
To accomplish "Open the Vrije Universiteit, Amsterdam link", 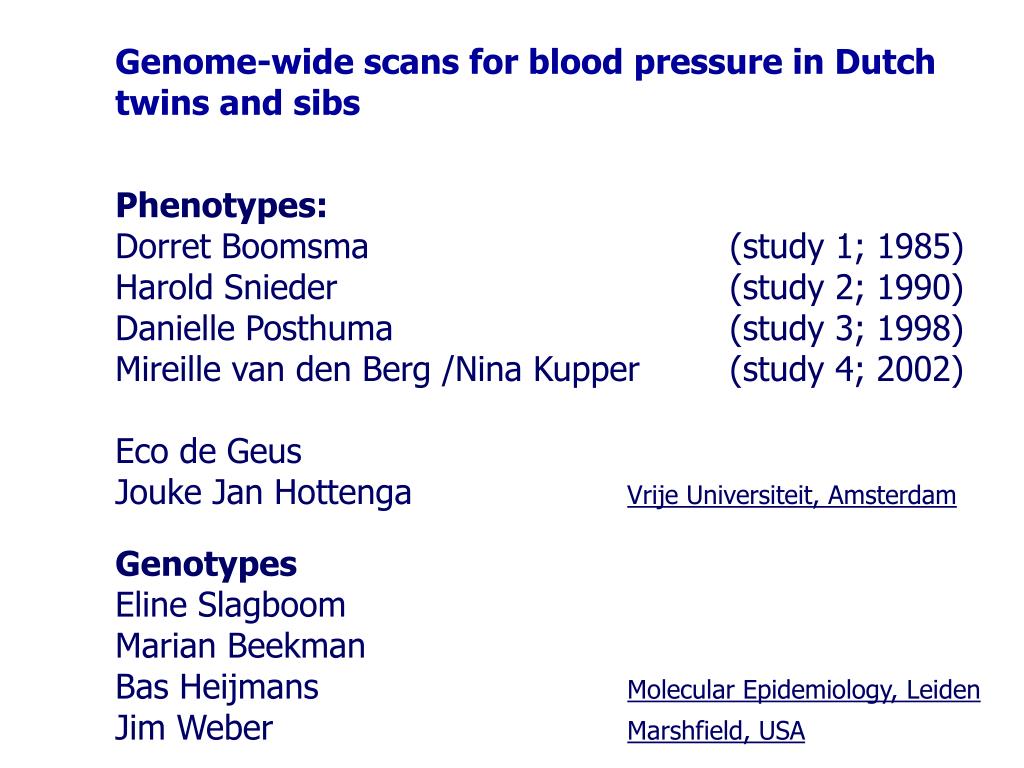I will (x=792, y=496).
